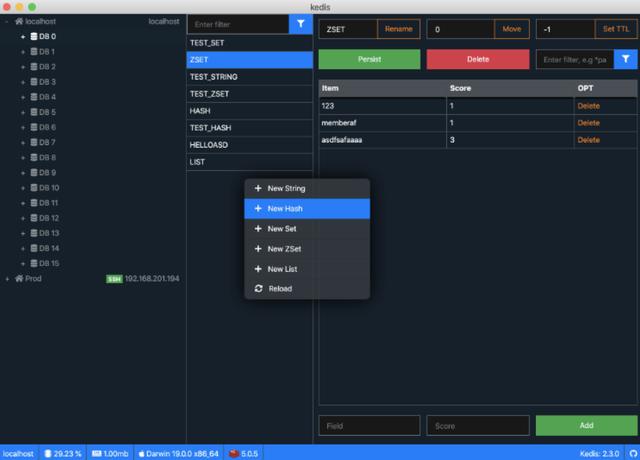Expand the DB 3 tree node
Screen dimensions: 640x460
23,82
